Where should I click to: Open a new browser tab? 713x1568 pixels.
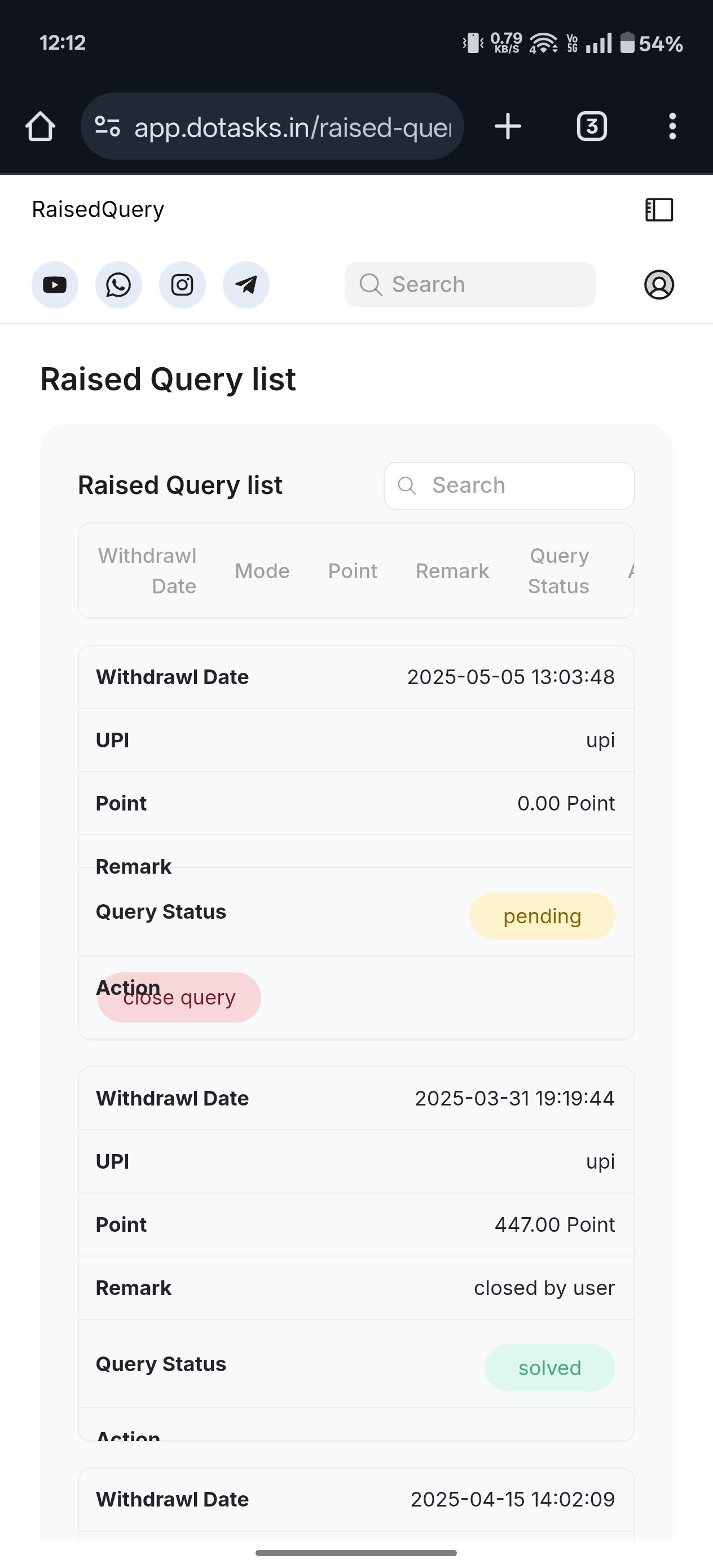pyautogui.click(x=508, y=126)
